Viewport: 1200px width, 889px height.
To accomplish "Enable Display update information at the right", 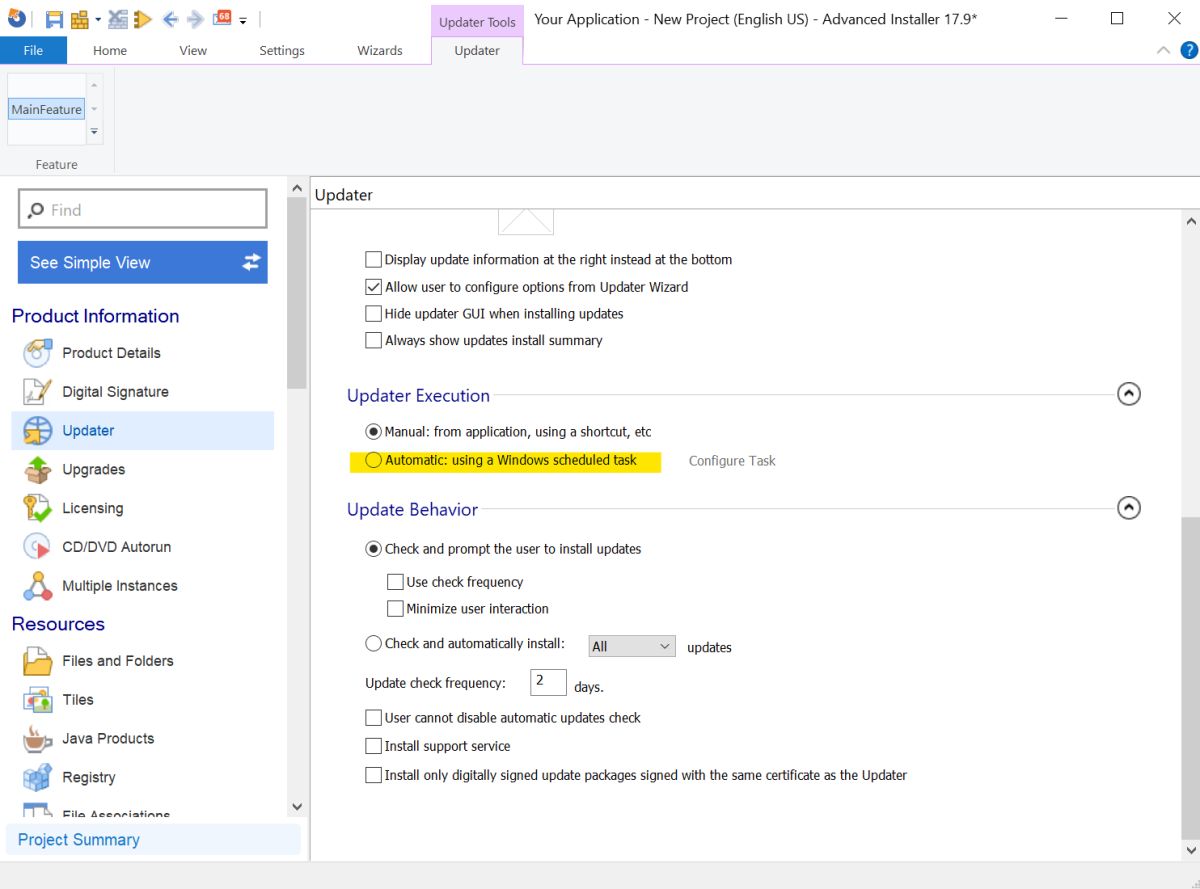I will pos(373,260).
